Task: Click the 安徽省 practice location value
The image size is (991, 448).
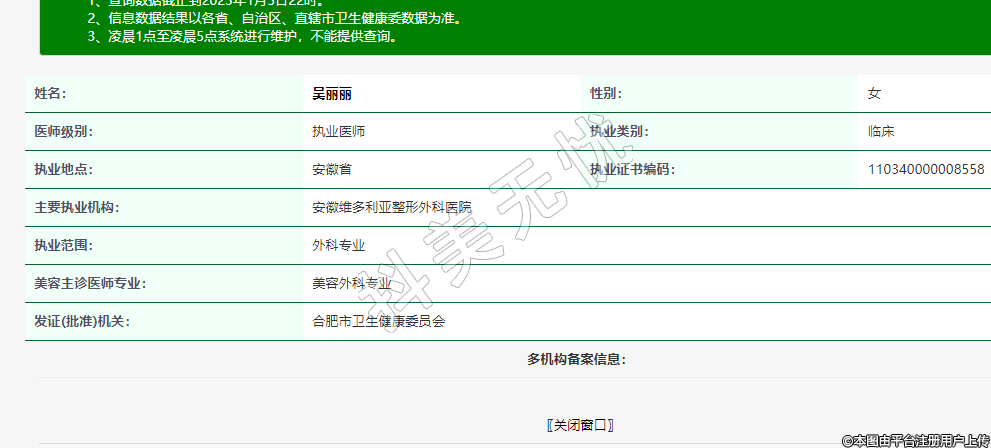Action: coord(332,169)
